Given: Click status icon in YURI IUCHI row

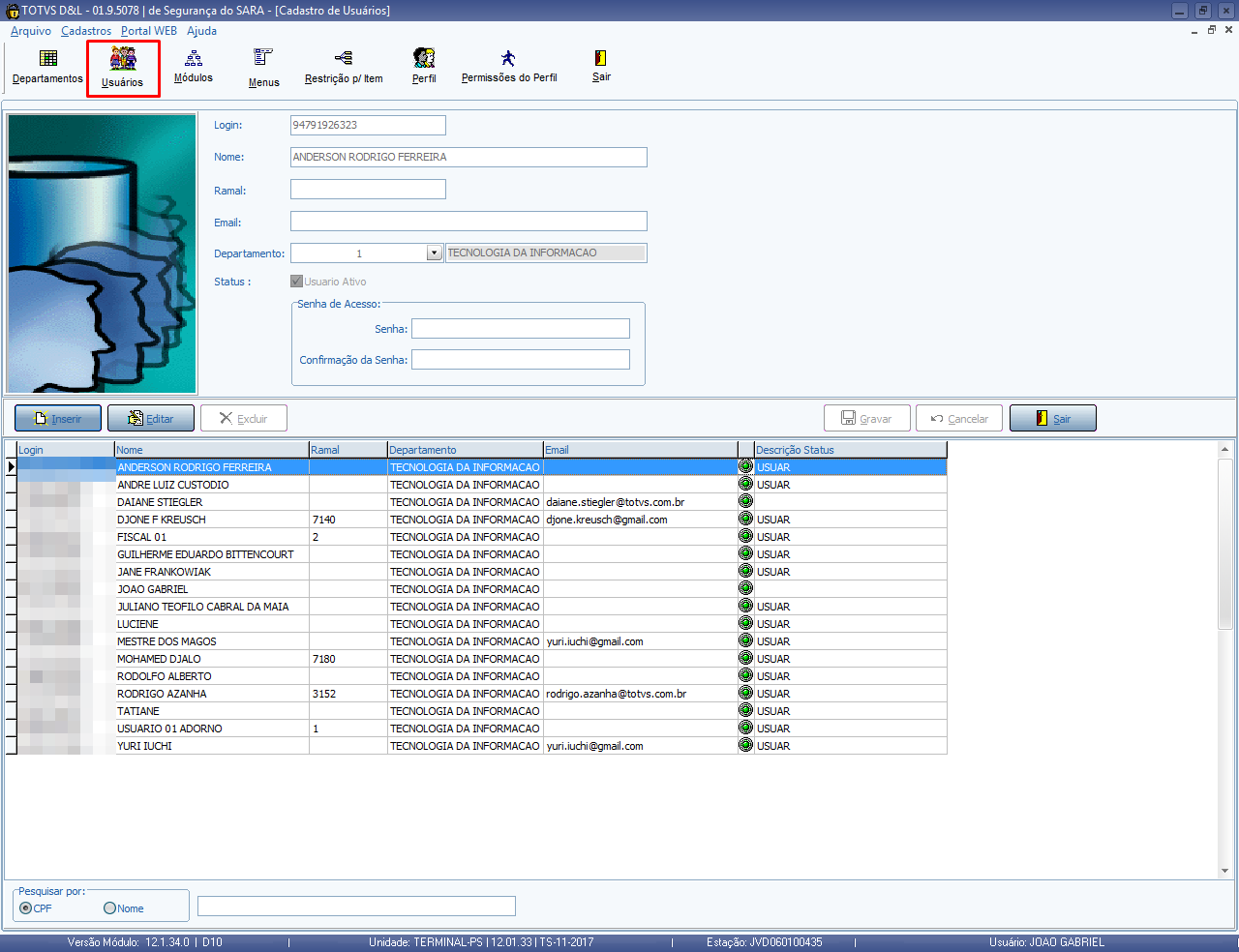Looking at the screenshot, I should click(x=745, y=745).
